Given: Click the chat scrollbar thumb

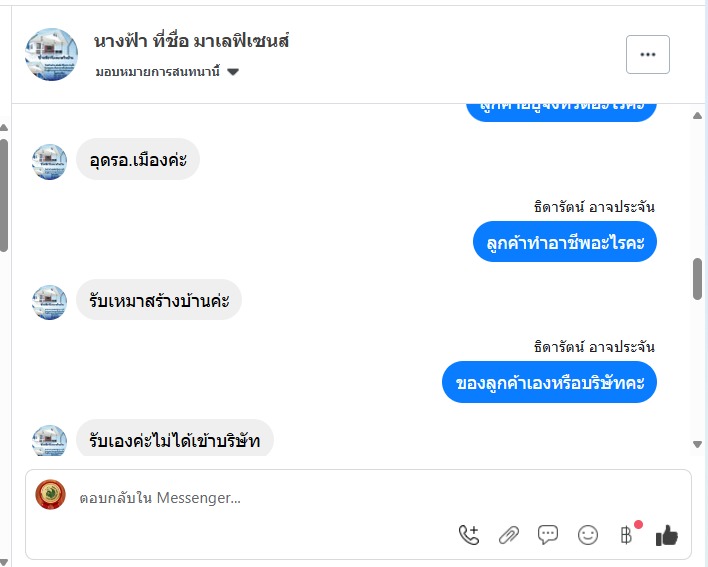Looking at the screenshot, I should 697,279.
